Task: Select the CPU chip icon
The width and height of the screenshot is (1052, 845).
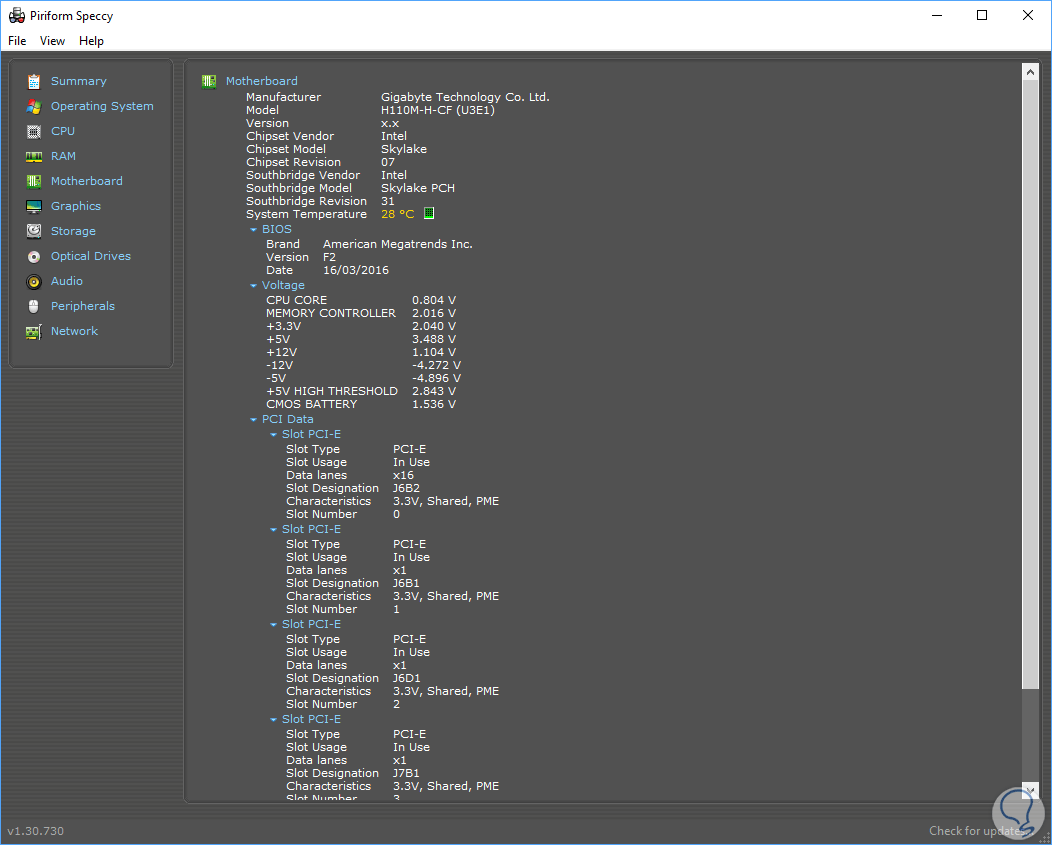Action: [34, 131]
